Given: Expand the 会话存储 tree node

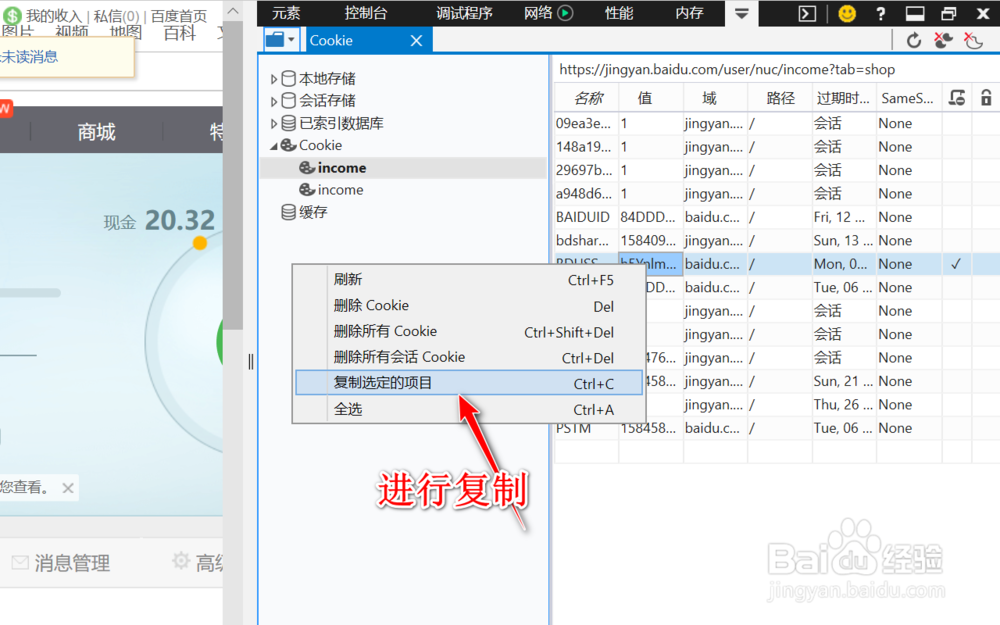Looking at the screenshot, I should pos(274,101).
